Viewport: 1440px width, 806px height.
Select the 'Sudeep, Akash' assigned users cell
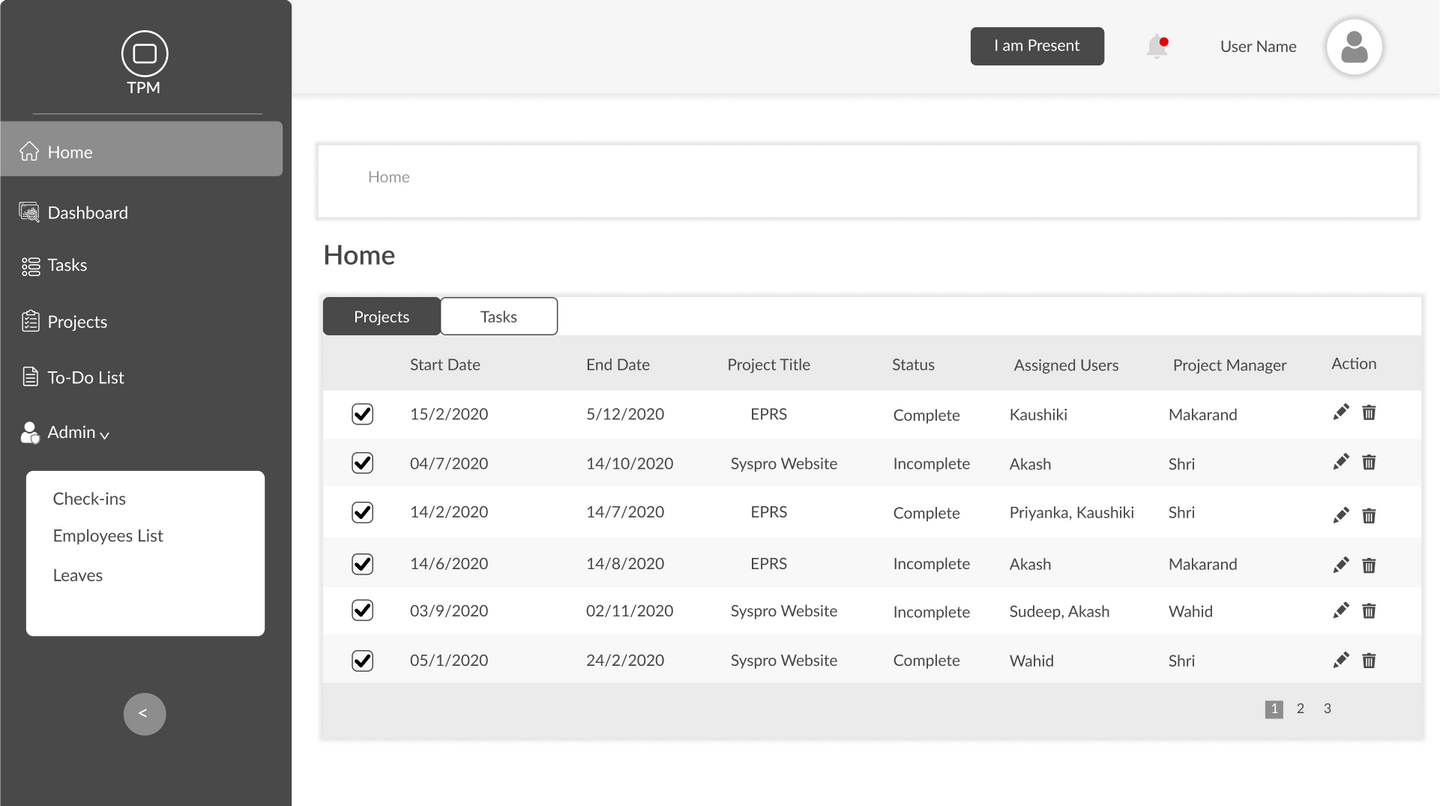pos(1060,611)
